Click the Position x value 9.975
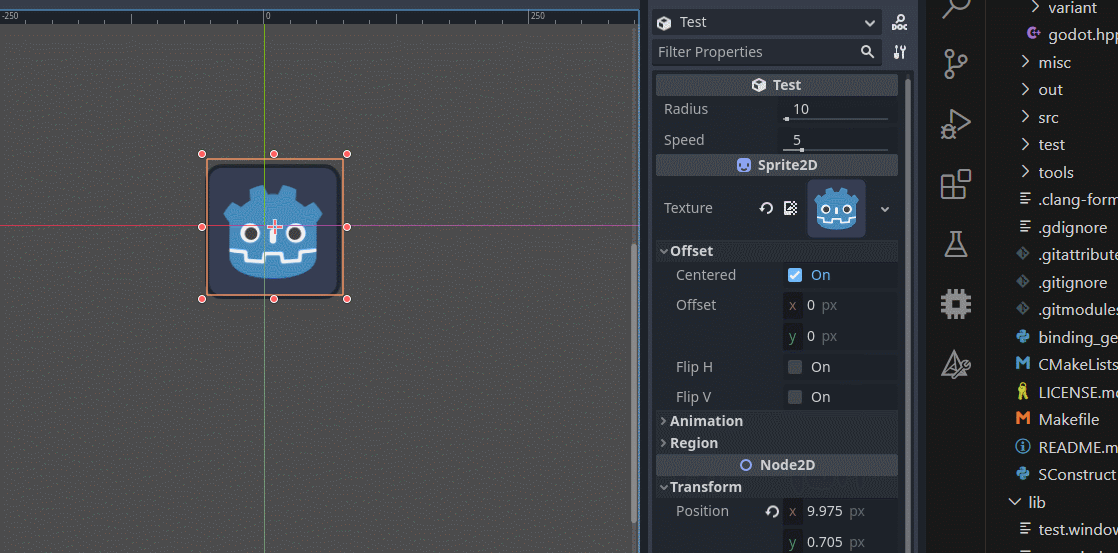Image resolution: width=1118 pixels, height=553 pixels. [x=824, y=512]
